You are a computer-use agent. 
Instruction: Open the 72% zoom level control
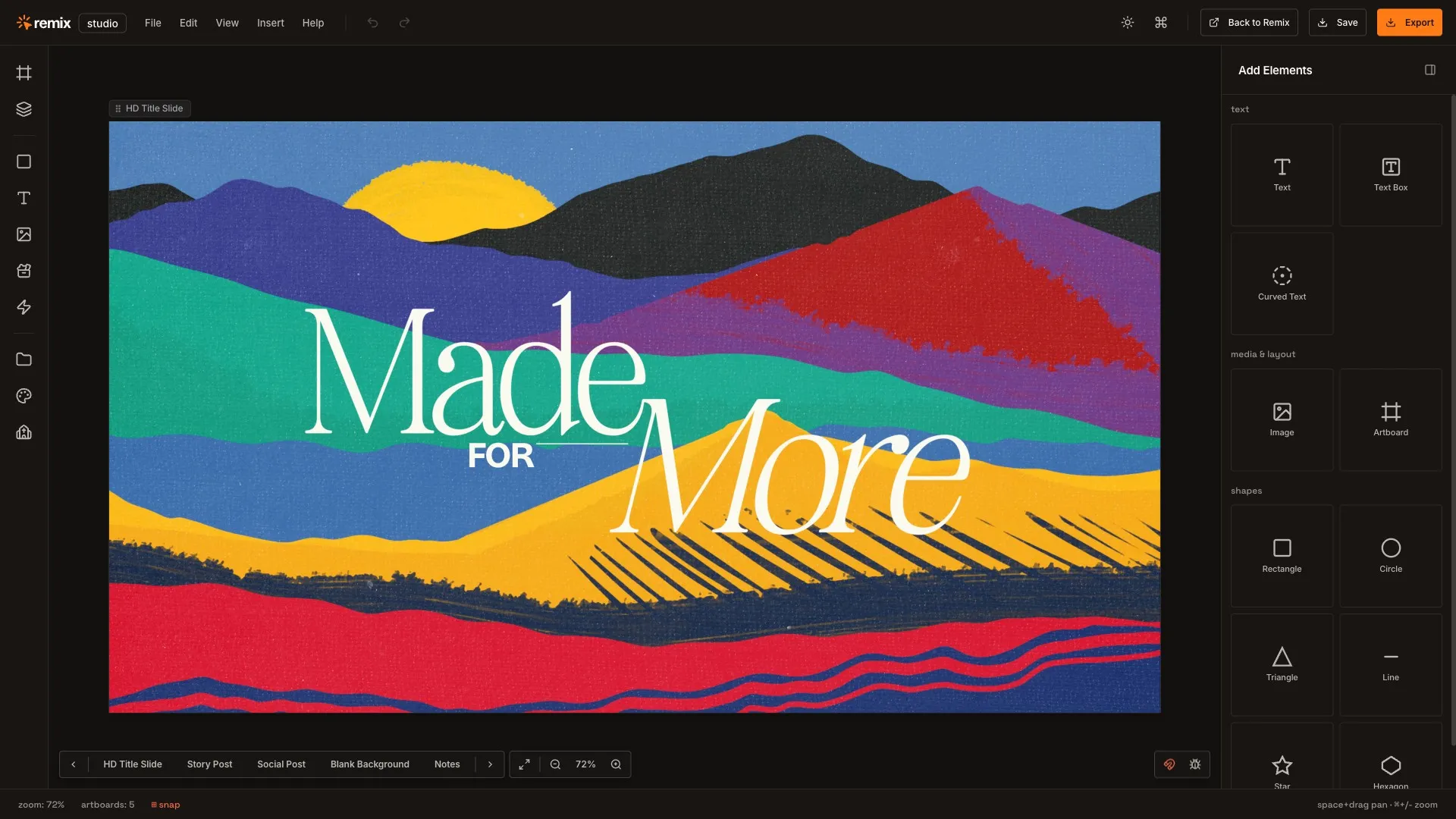(585, 764)
